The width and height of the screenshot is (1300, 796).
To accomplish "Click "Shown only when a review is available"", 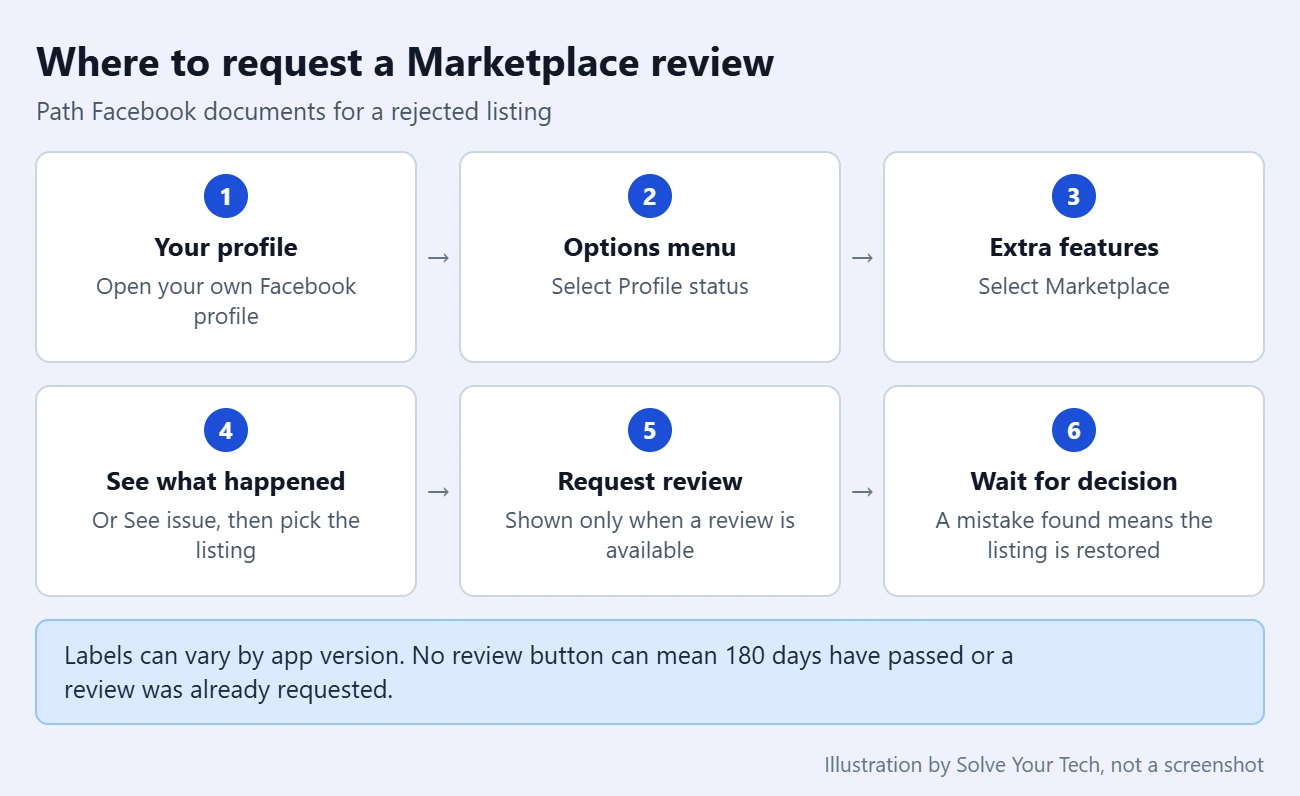I will click(x=650, y=535).
